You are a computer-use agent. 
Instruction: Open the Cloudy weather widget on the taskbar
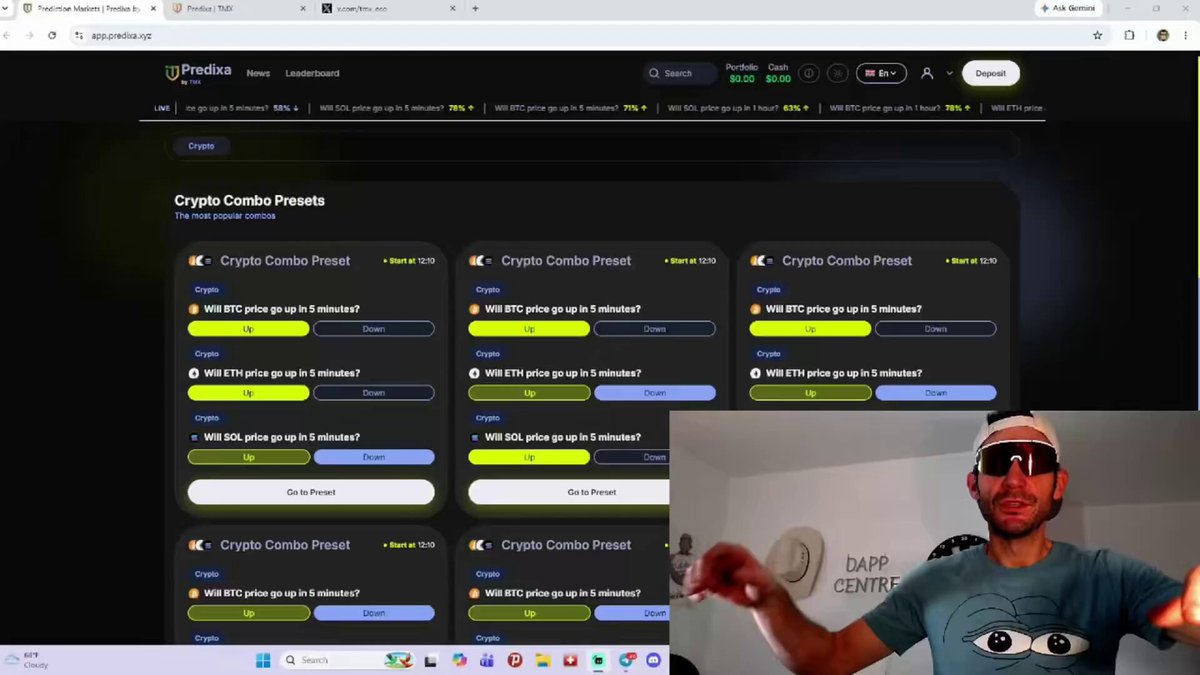27,660
